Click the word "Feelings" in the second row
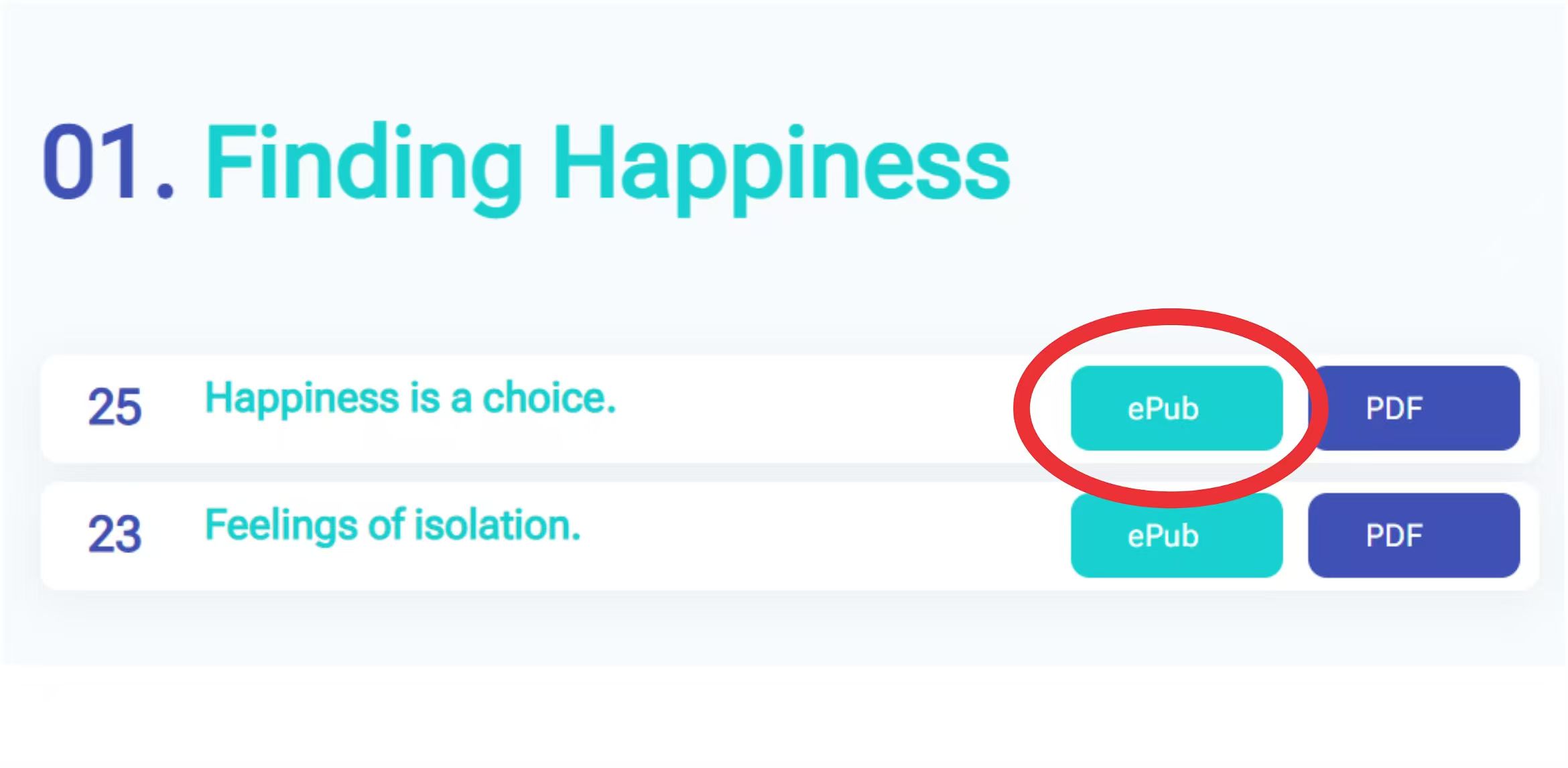 click(x=280, y=525)
